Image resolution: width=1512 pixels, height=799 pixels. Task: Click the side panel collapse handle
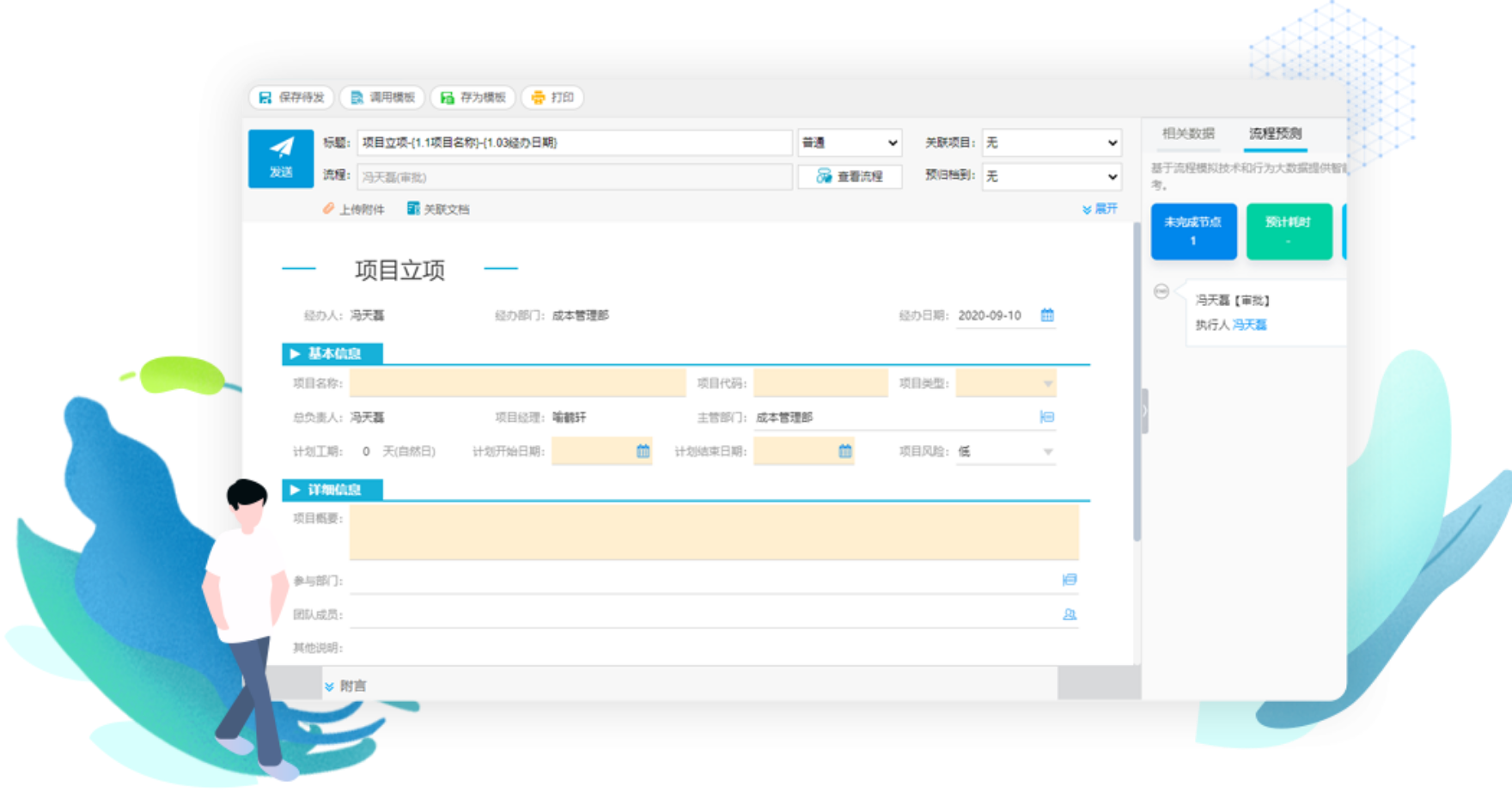[x=1144, y=412]
